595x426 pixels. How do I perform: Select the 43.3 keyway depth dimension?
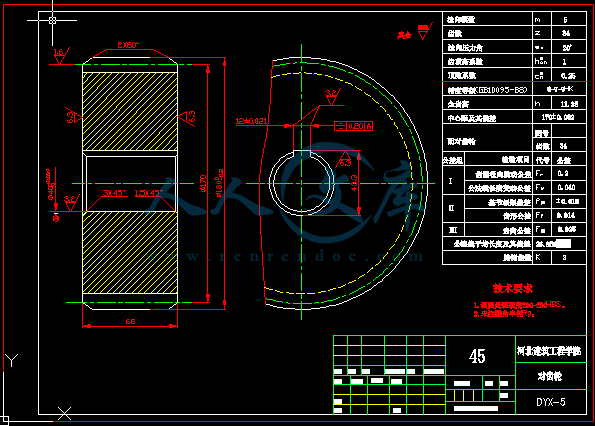(354, 182)
